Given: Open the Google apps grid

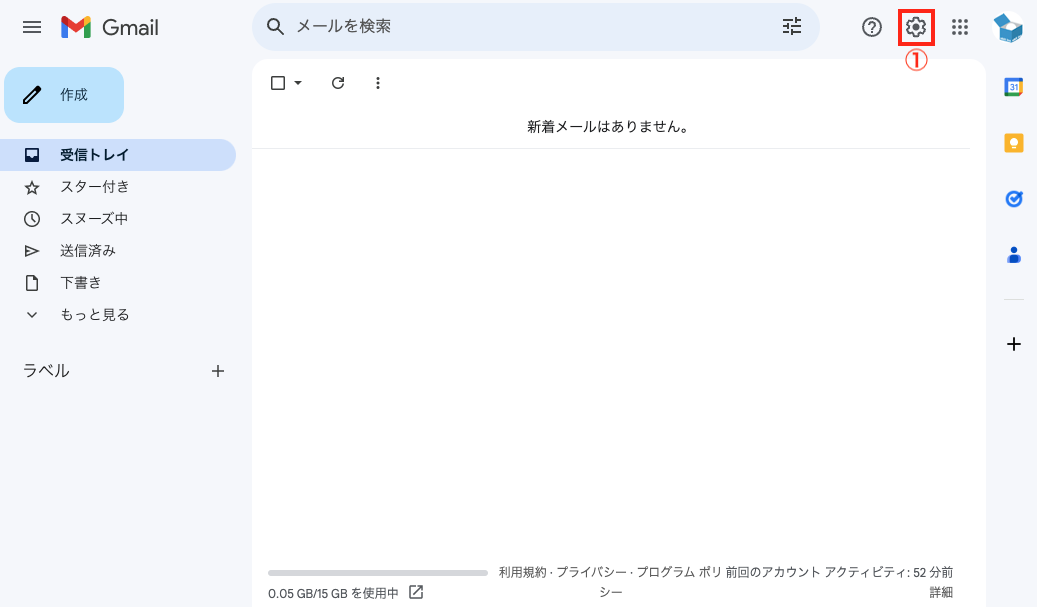Looking at the screenshot, I should point(960,27).
